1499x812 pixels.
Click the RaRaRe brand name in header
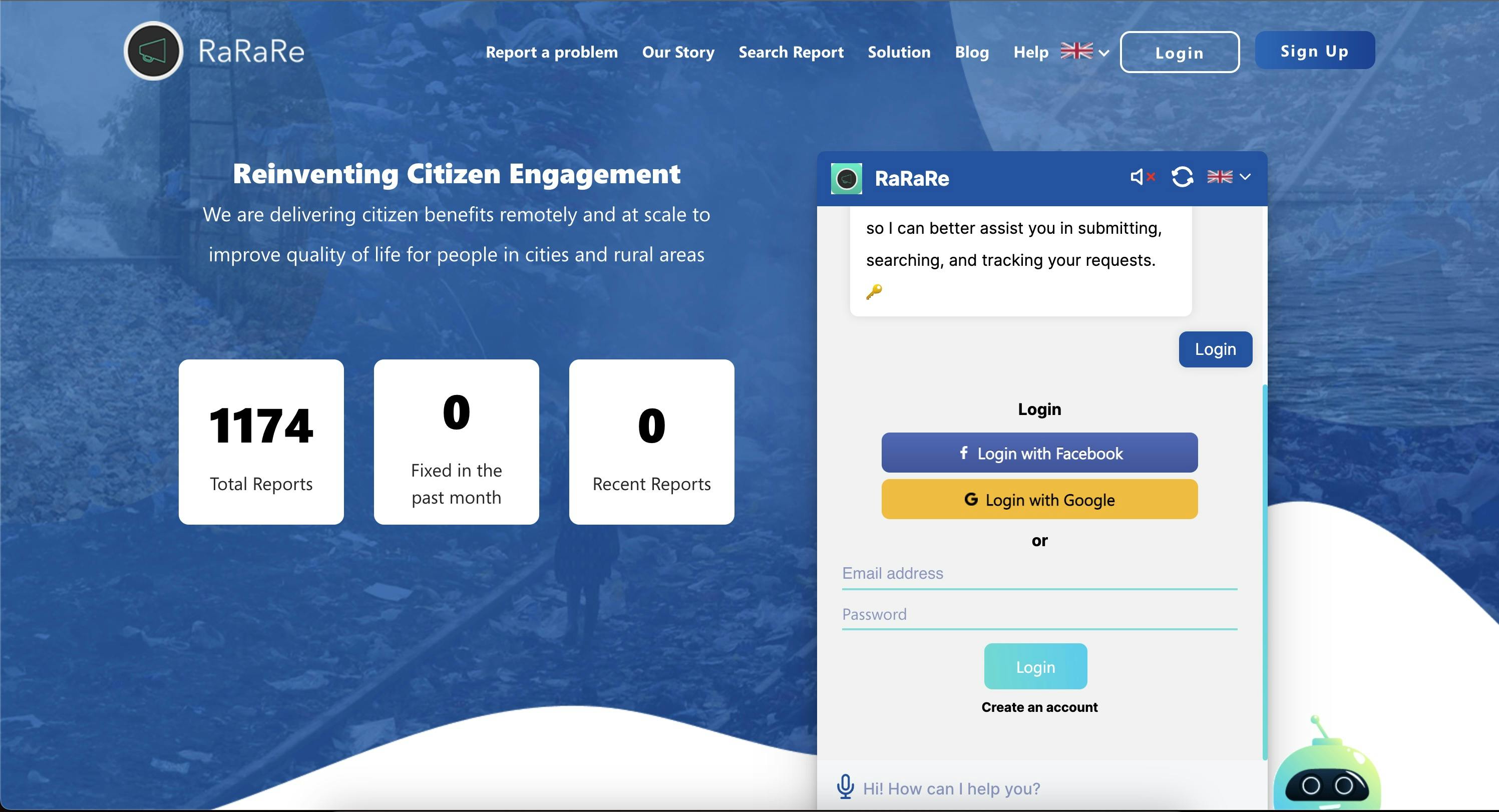[251, 51]
